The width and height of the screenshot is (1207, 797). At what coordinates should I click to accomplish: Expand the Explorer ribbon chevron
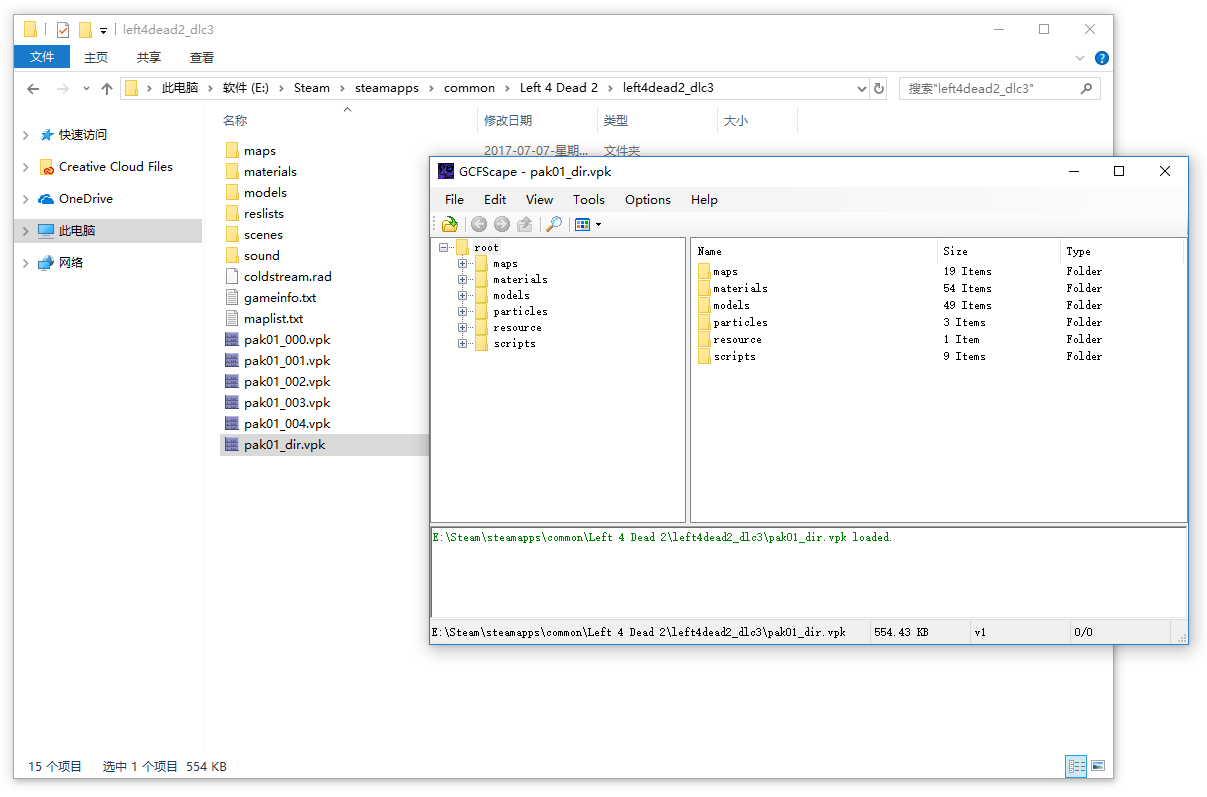1080,58
